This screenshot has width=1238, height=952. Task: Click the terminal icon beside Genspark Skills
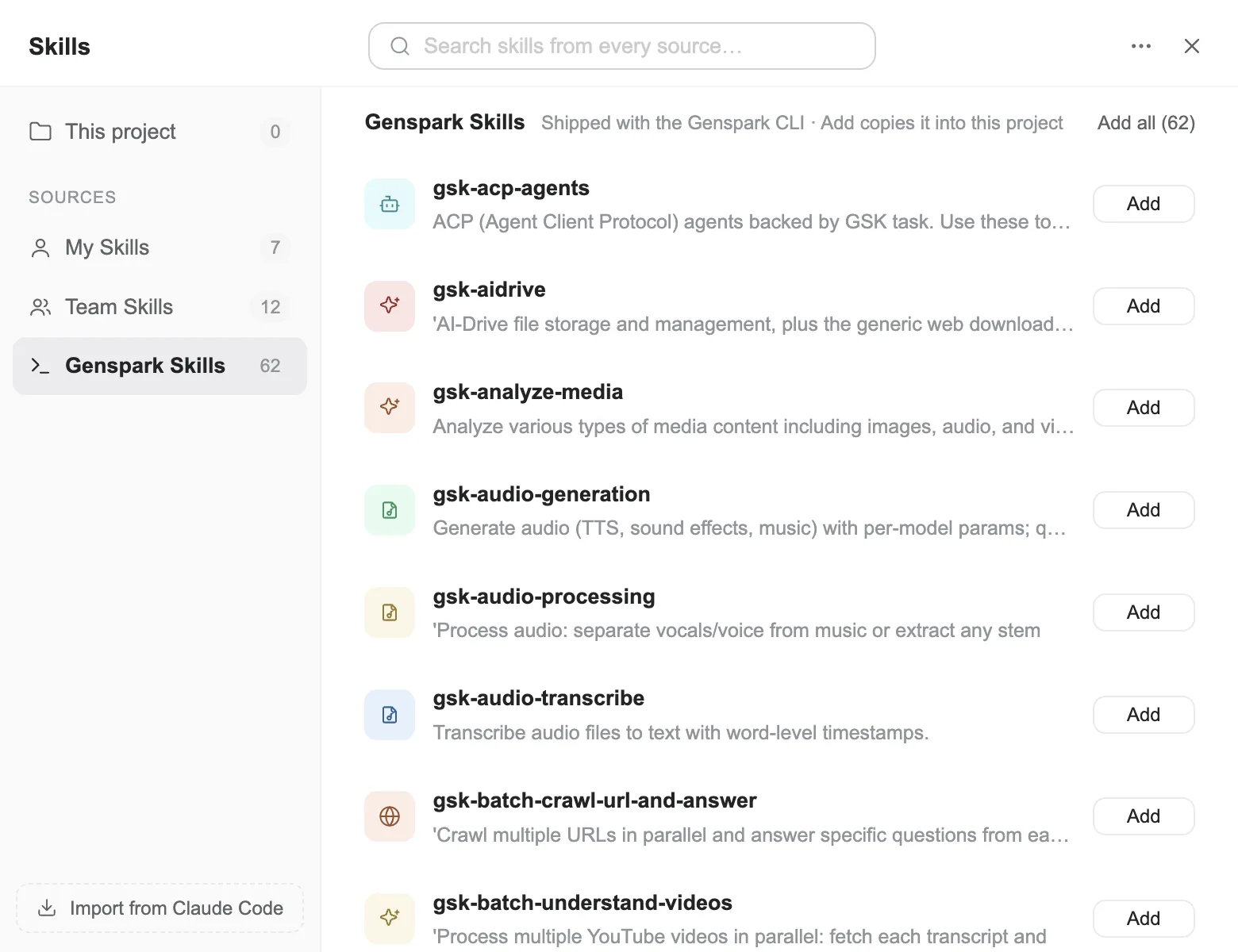[40, 366]
